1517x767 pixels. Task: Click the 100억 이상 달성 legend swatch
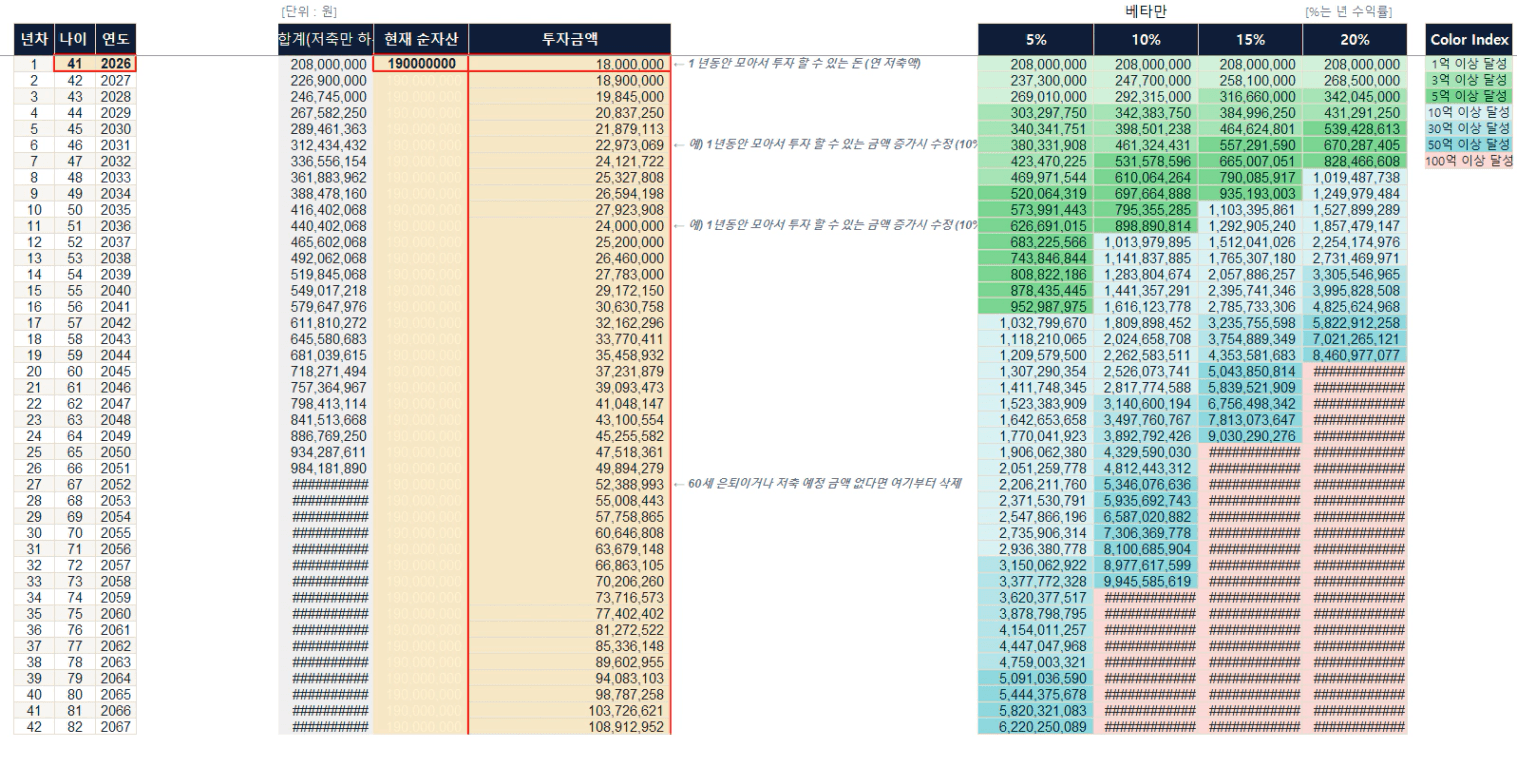coord(1470,161)
